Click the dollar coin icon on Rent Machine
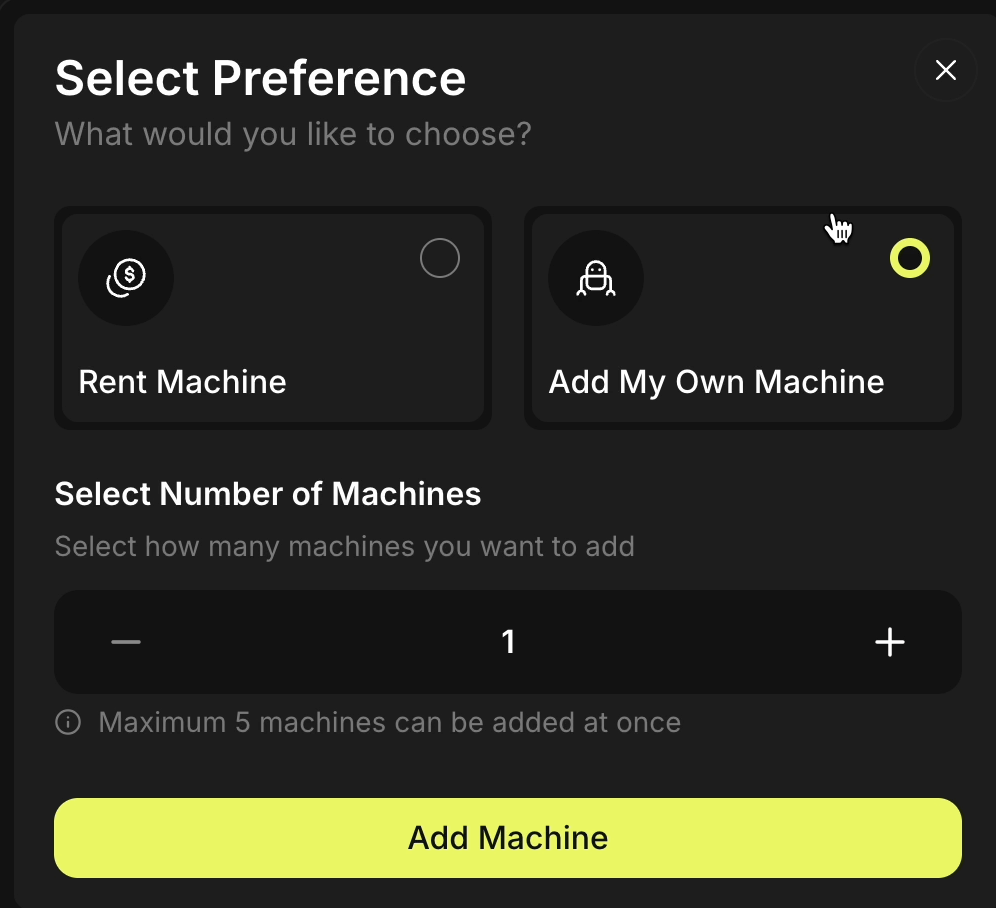Image resolution: width=996 pixels, height=908 pixels. [x=126, y=278]
